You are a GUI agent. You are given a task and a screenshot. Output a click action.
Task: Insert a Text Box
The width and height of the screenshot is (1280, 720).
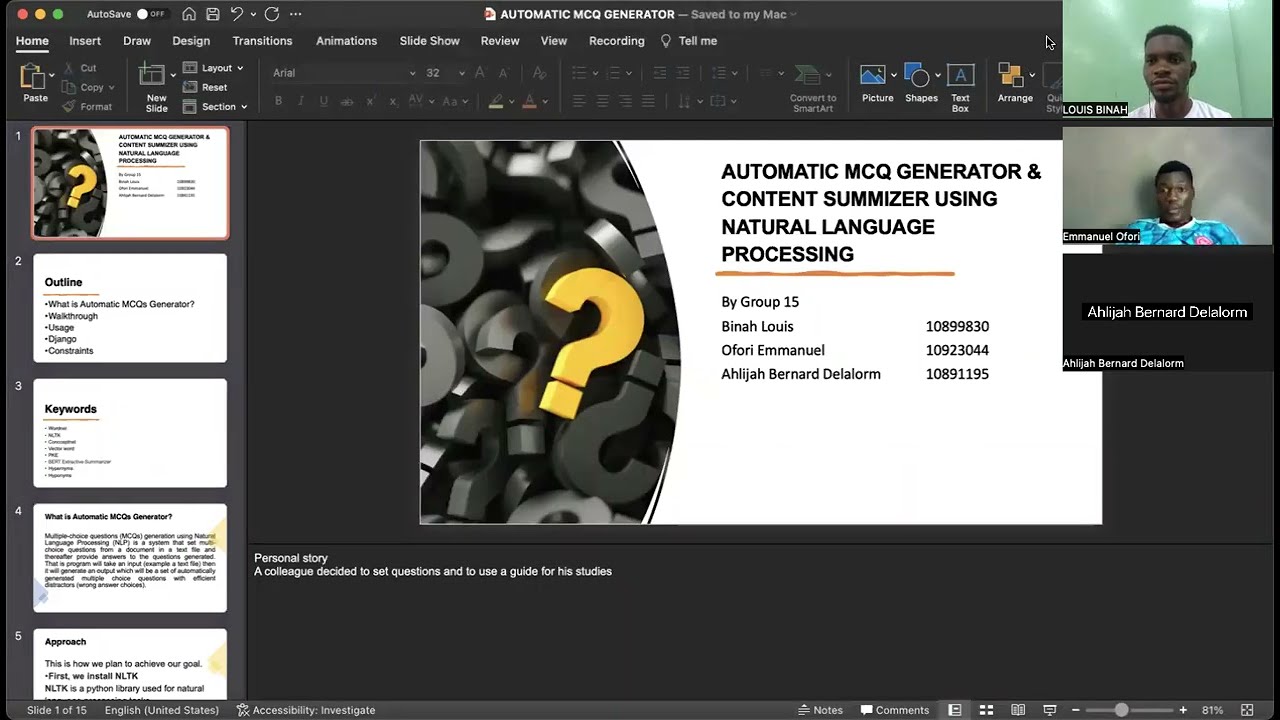click(x=960, y=88)
